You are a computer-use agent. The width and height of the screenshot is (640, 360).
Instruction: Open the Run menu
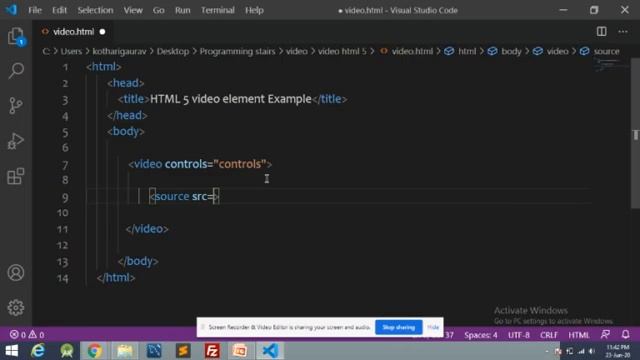coord(182,10)
